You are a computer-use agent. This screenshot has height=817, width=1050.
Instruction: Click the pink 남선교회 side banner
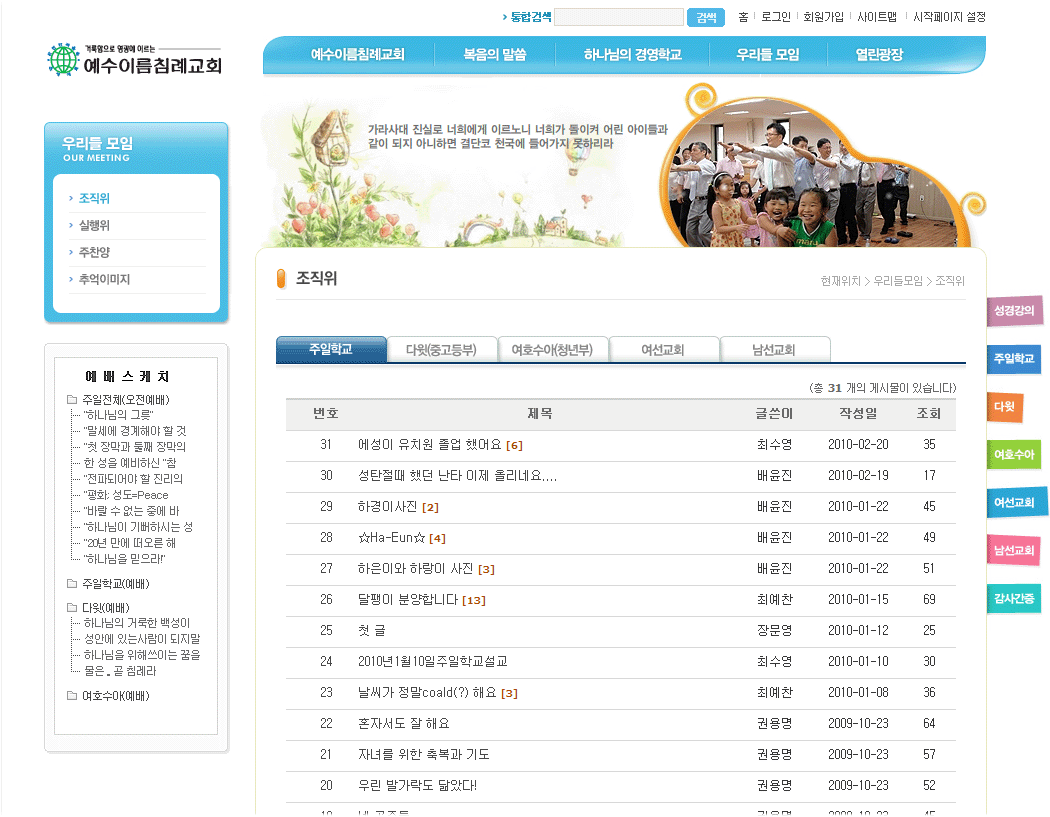tap(1014, 550)
